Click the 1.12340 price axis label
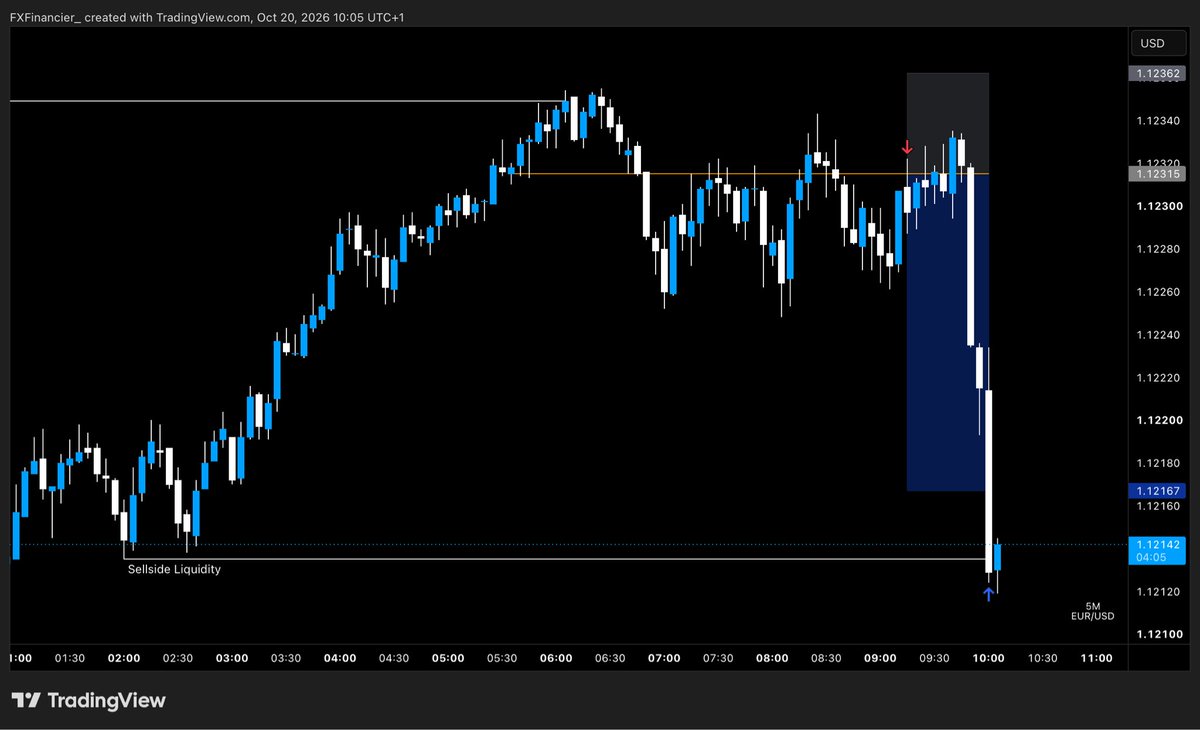The height and width of the screenshot is (730, 1200). pos(1159,121)
